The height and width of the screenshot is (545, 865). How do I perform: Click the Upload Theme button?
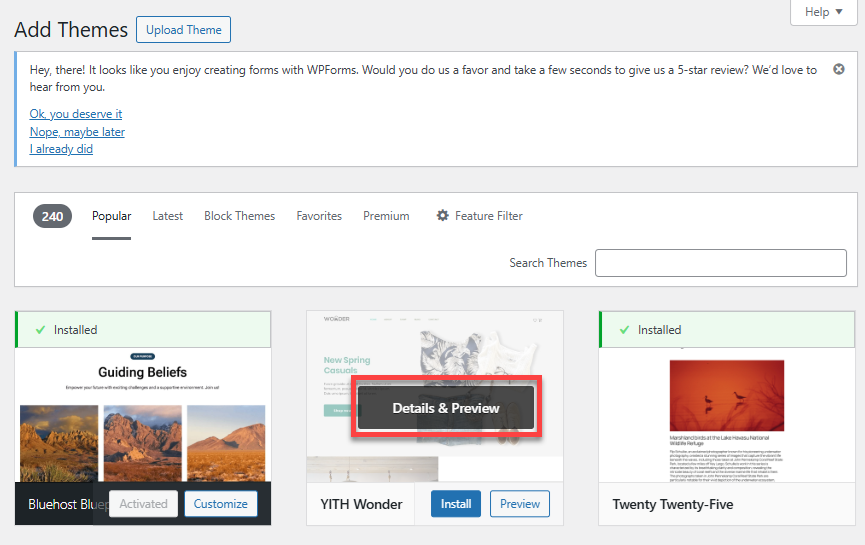tap(184, 30)
